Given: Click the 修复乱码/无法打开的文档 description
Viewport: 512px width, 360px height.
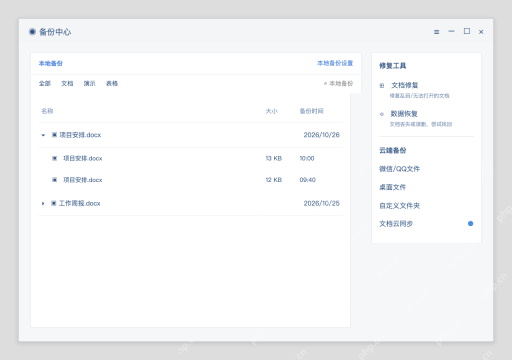Looking at the screenshot, I should (x=420, y=96).
